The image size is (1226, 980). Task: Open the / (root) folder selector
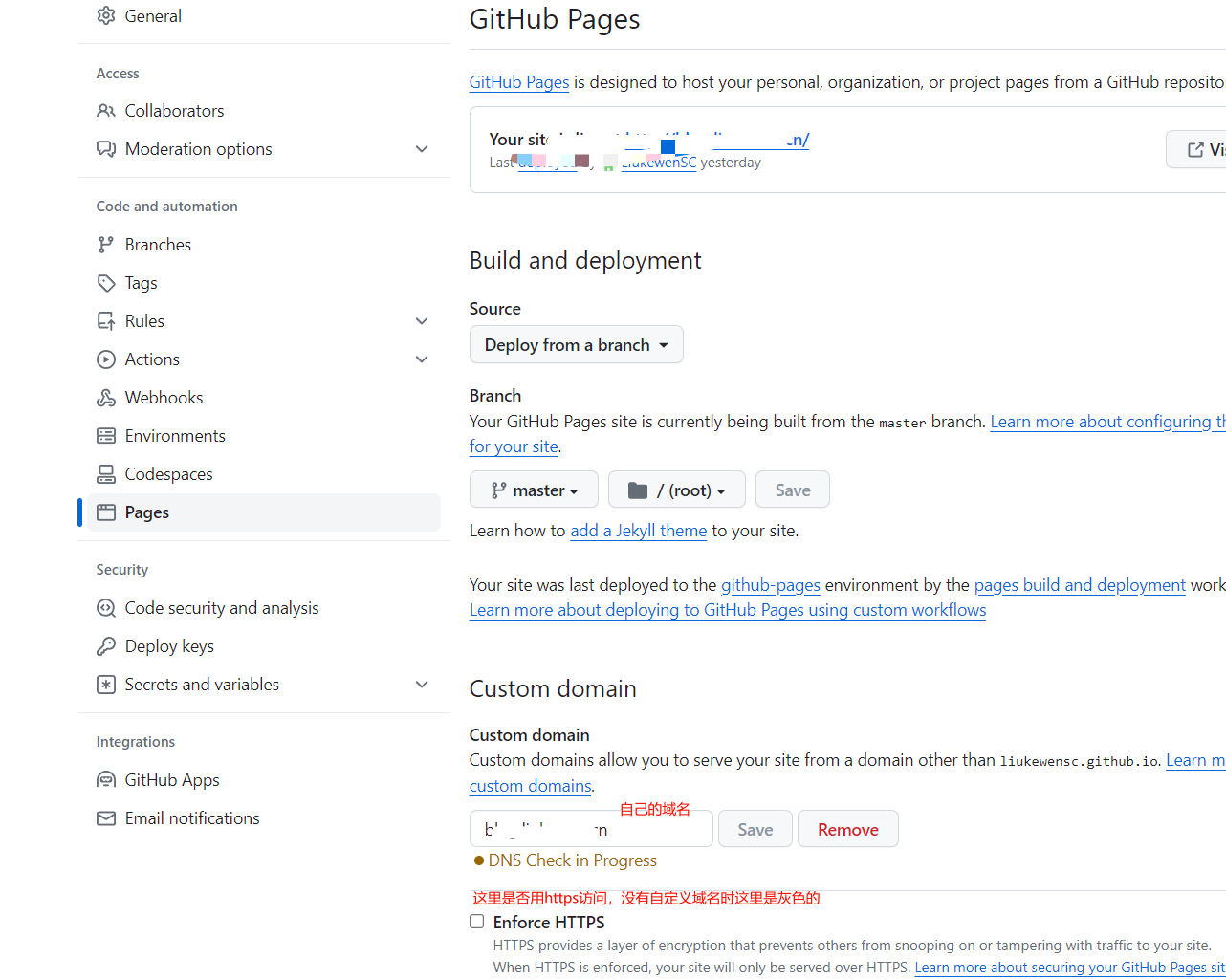click(677, 490)
